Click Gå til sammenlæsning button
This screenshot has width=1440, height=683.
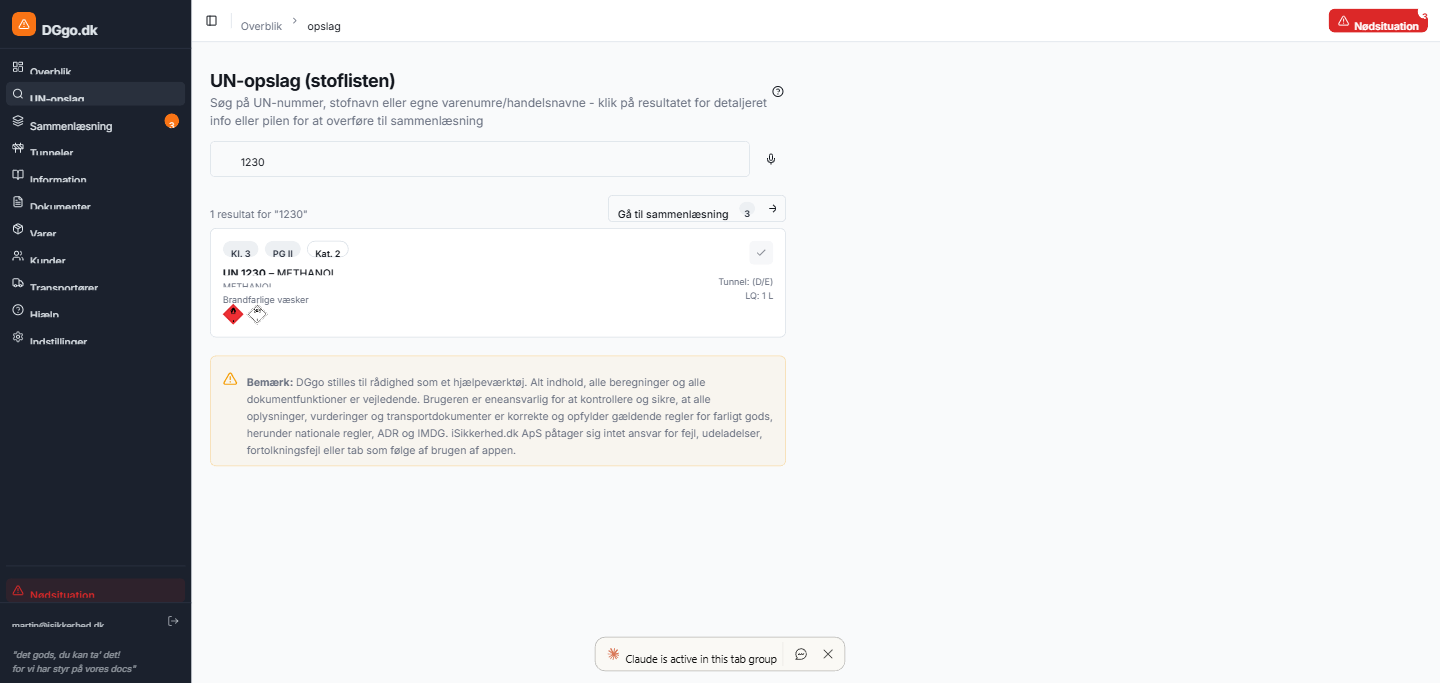click(x=696, y=209)
